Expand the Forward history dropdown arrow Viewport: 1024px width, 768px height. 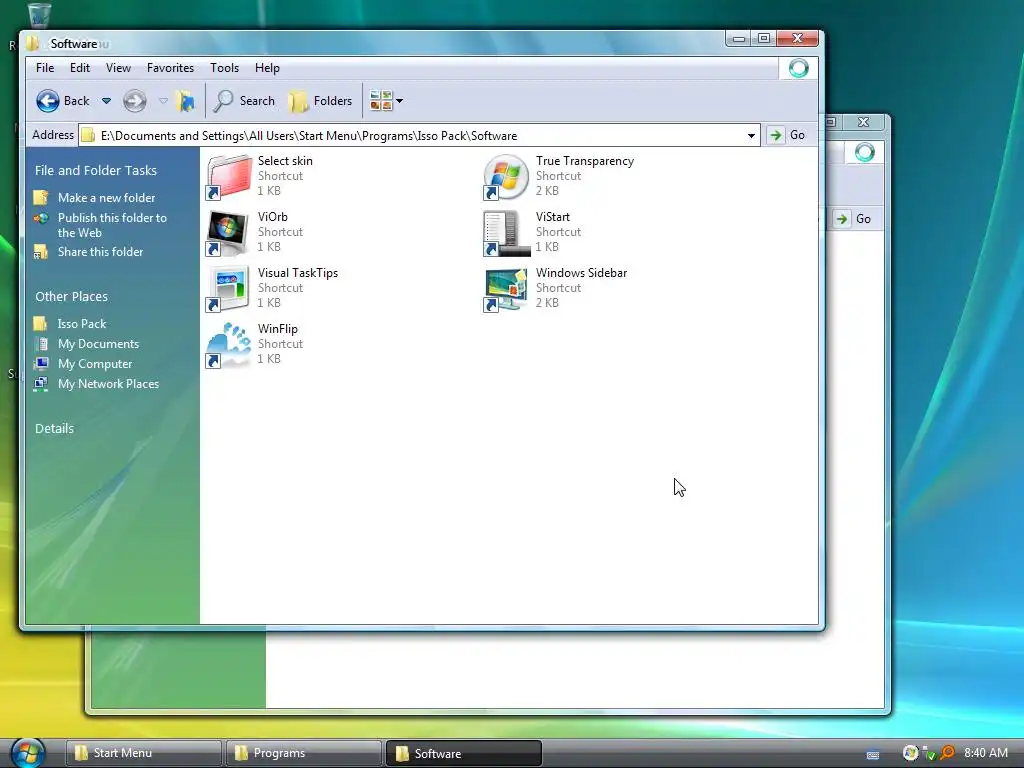click(x=163, y=101)
